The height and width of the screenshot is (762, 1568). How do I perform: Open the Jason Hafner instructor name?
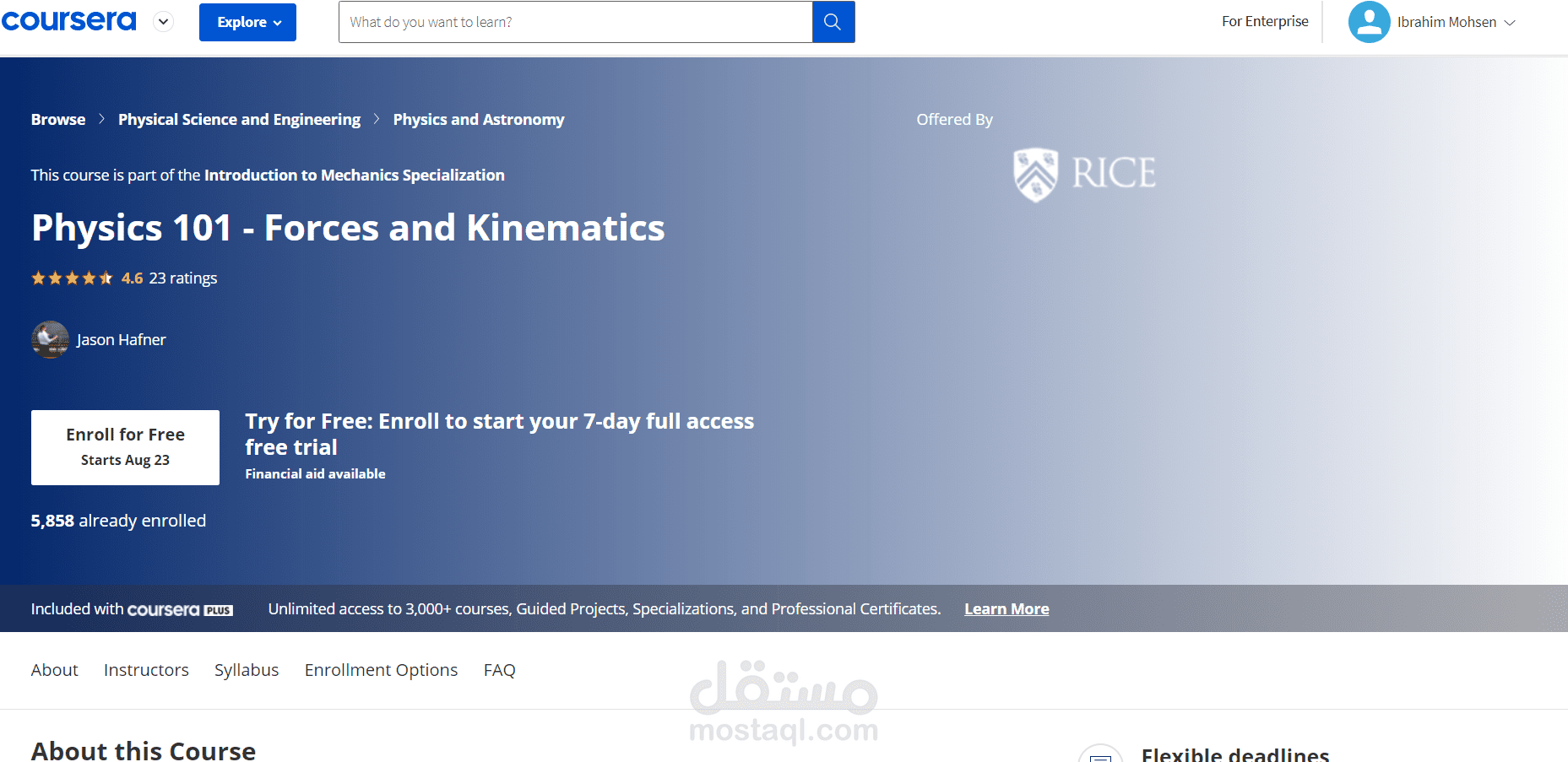coord(122,339)
